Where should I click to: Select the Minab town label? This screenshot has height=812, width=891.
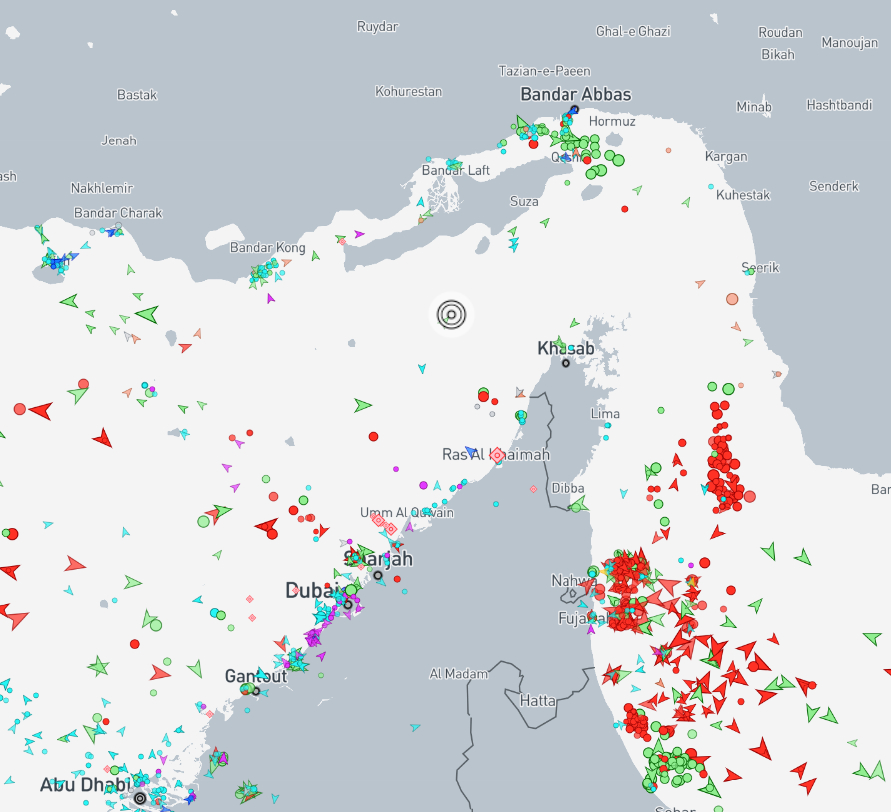coord(754,107)
